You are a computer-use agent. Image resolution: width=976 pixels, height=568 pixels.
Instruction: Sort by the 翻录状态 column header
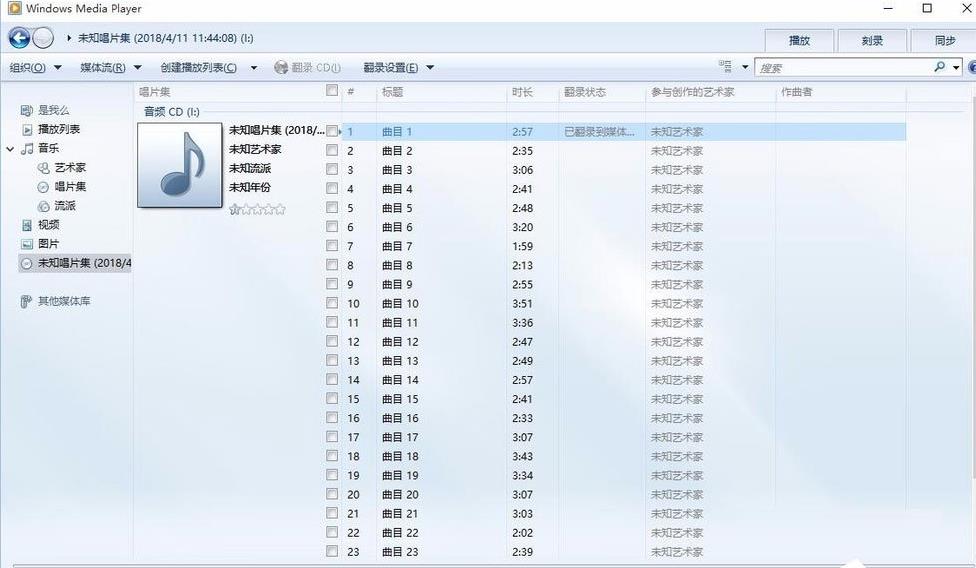click(x=603, y=92)
